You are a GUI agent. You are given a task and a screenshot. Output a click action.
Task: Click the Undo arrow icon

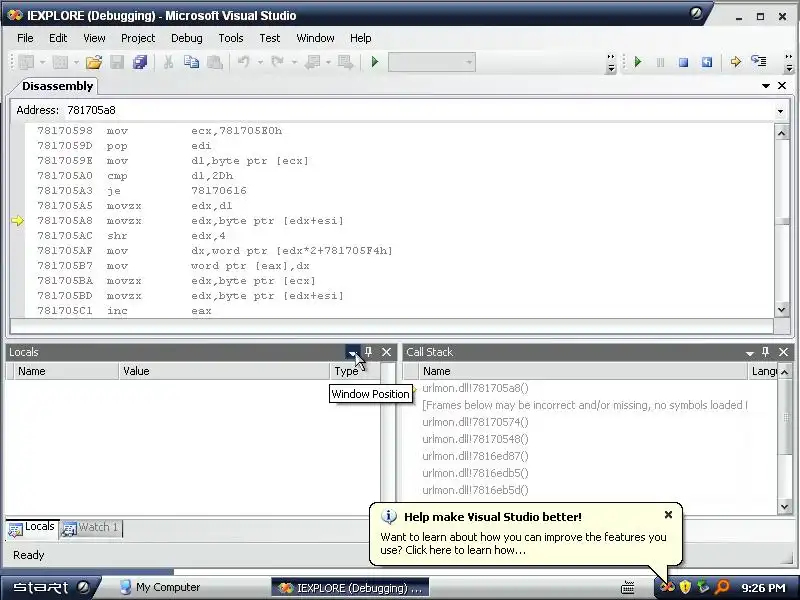(243, 62)
